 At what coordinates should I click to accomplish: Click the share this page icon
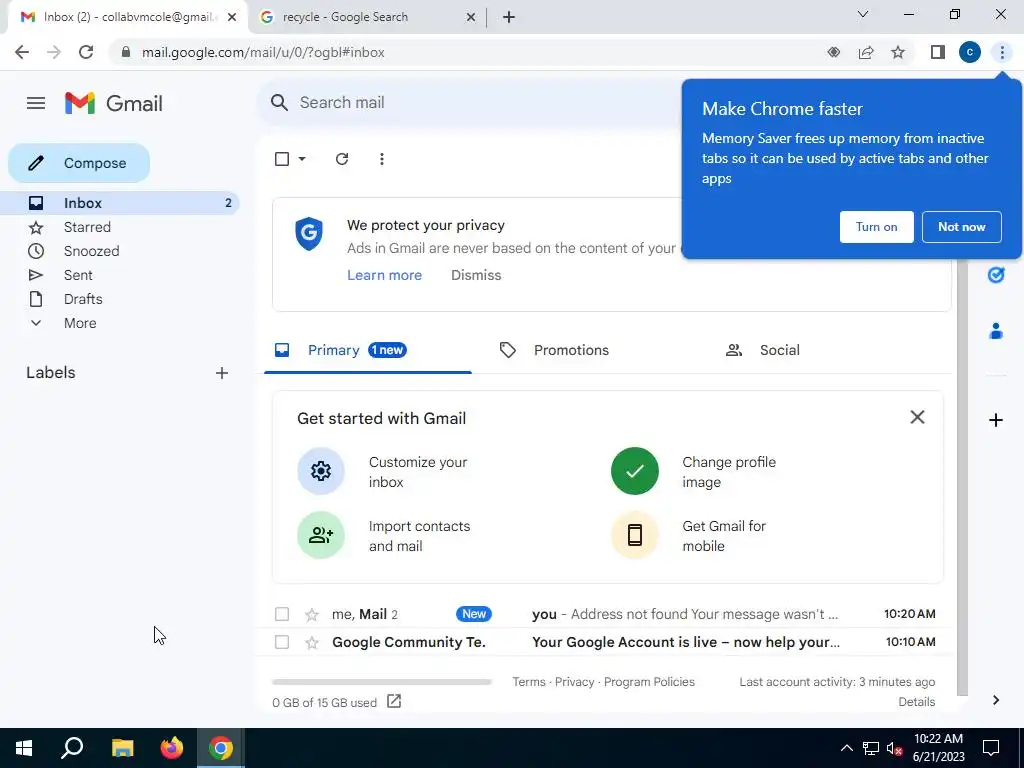click(x=866, y=52)
